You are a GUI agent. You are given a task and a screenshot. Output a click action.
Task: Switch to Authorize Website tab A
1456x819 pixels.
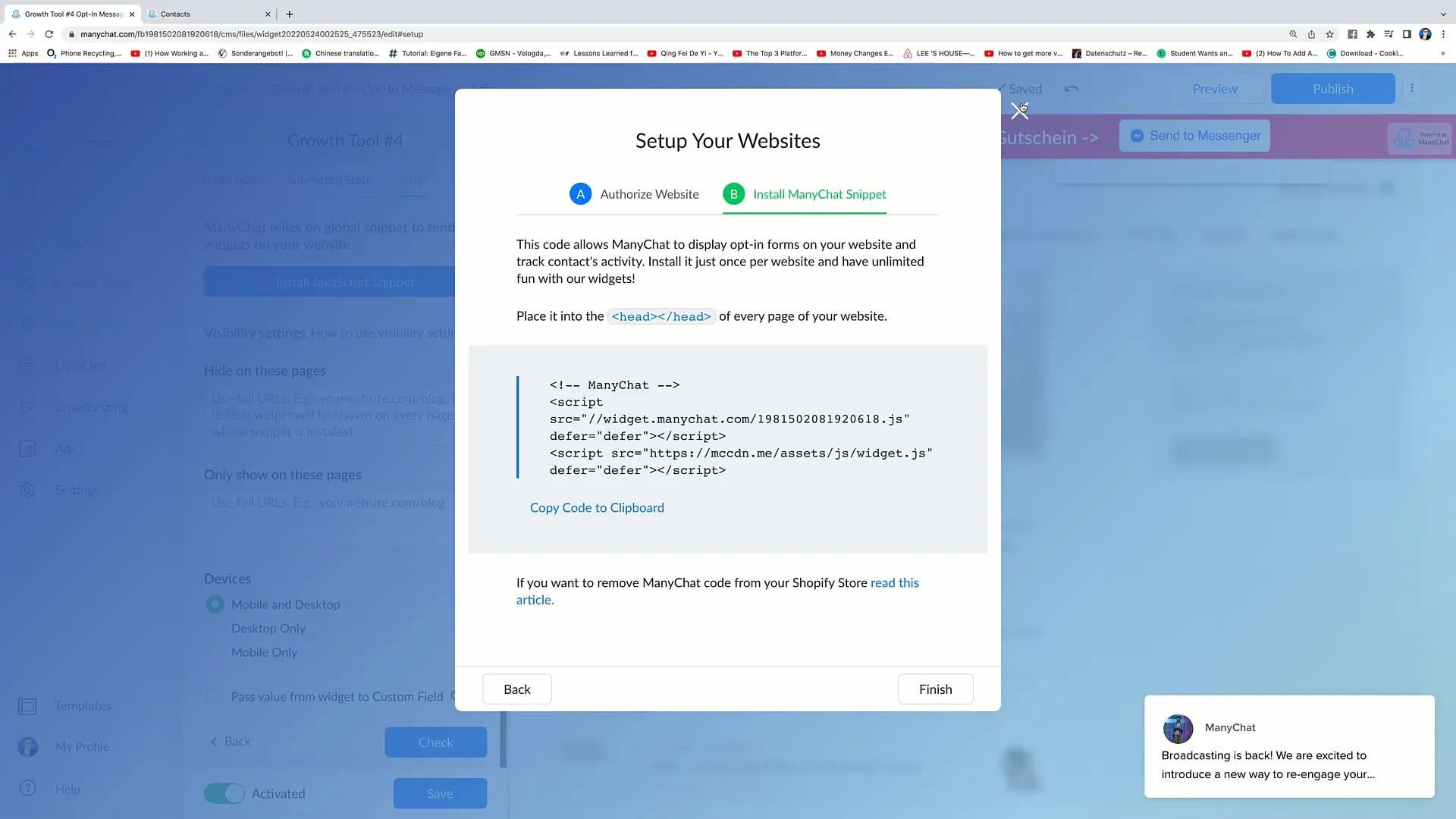[635, 193]
